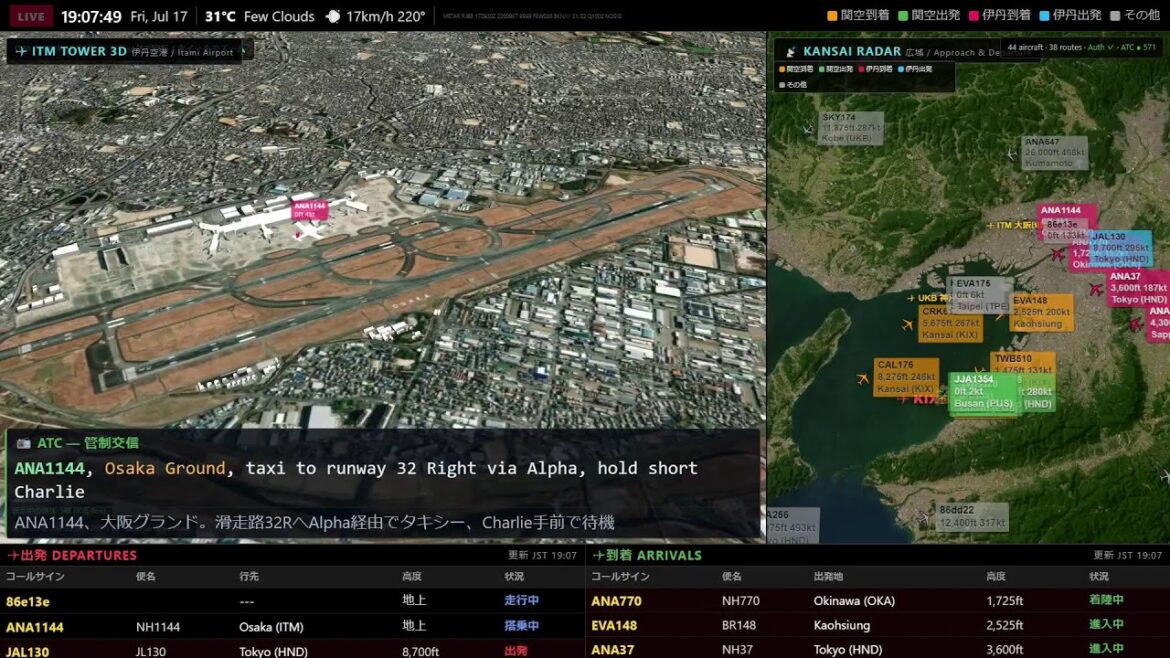Click the 着陸中 status for ANA770
1170x658 pixels.
(1107, 600)
